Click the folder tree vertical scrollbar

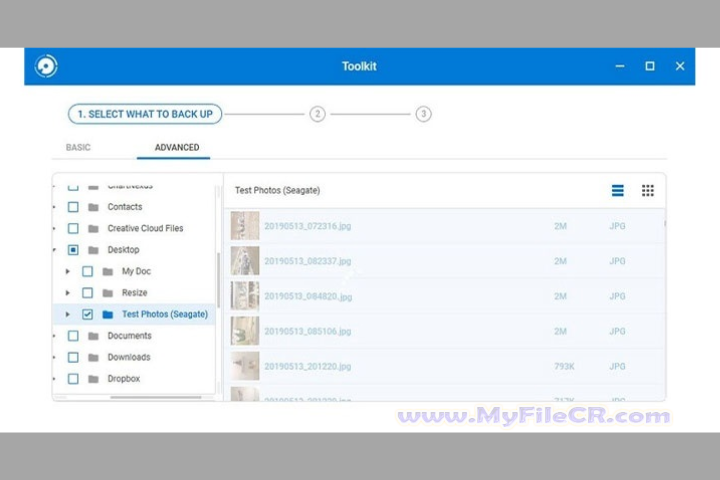coord(218,280)
